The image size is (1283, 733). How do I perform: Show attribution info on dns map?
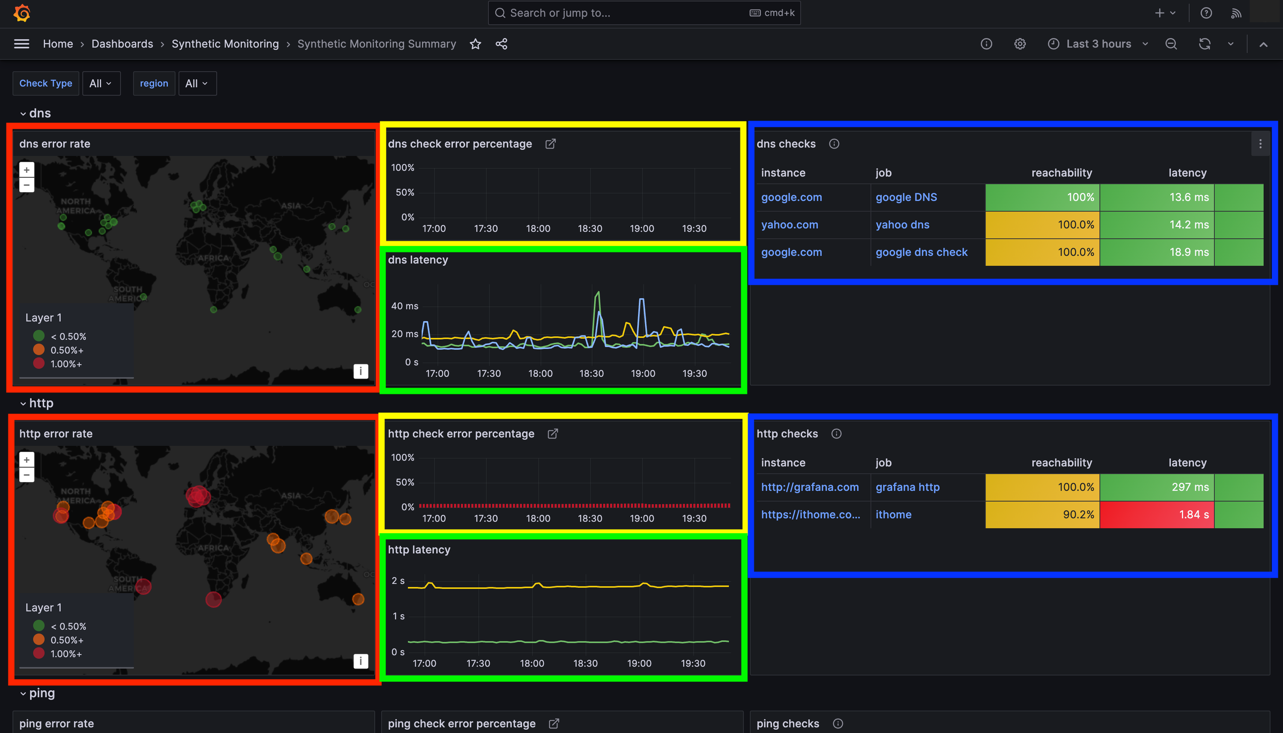[361, 371]
